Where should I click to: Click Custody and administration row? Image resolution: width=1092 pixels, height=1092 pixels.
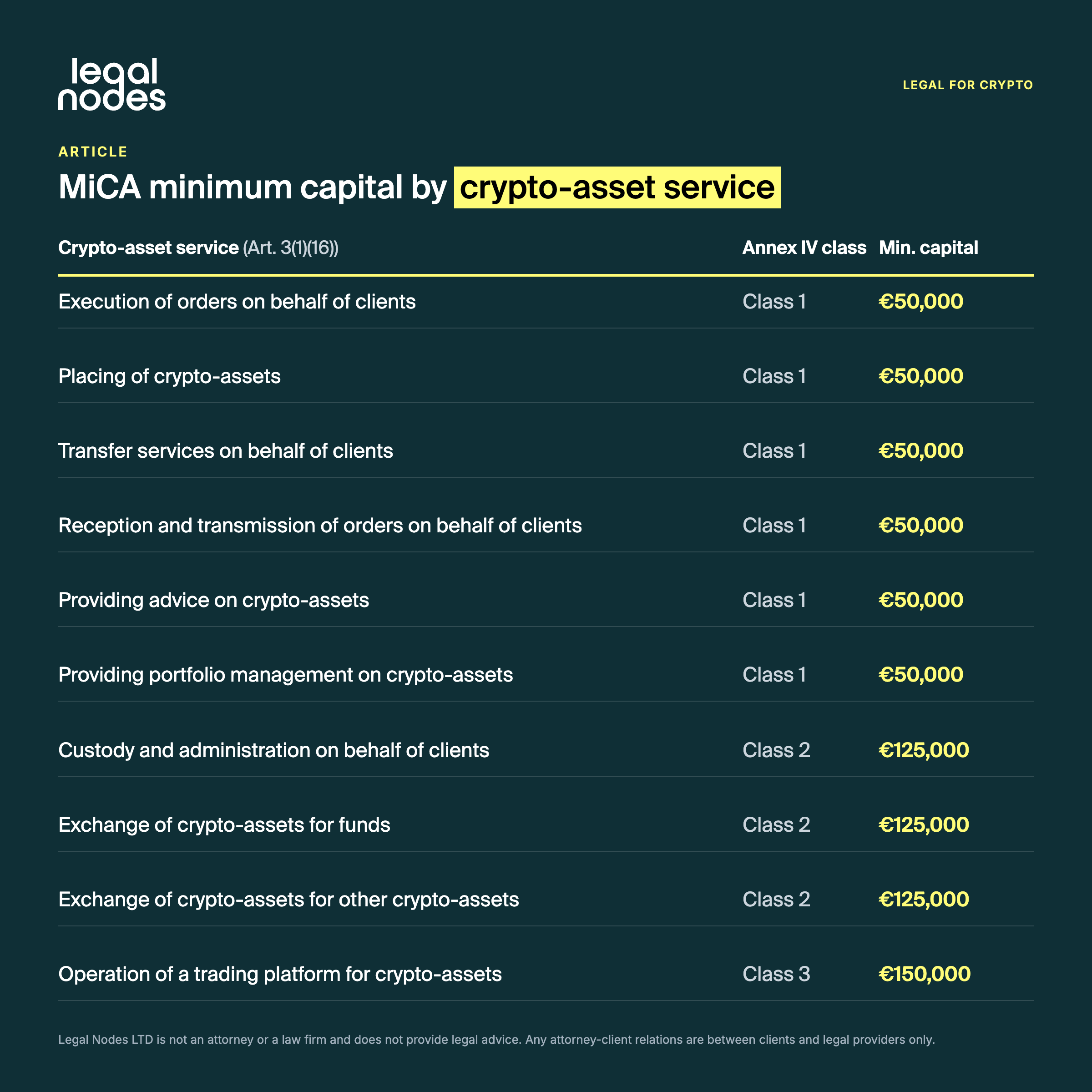click(546, 750)
